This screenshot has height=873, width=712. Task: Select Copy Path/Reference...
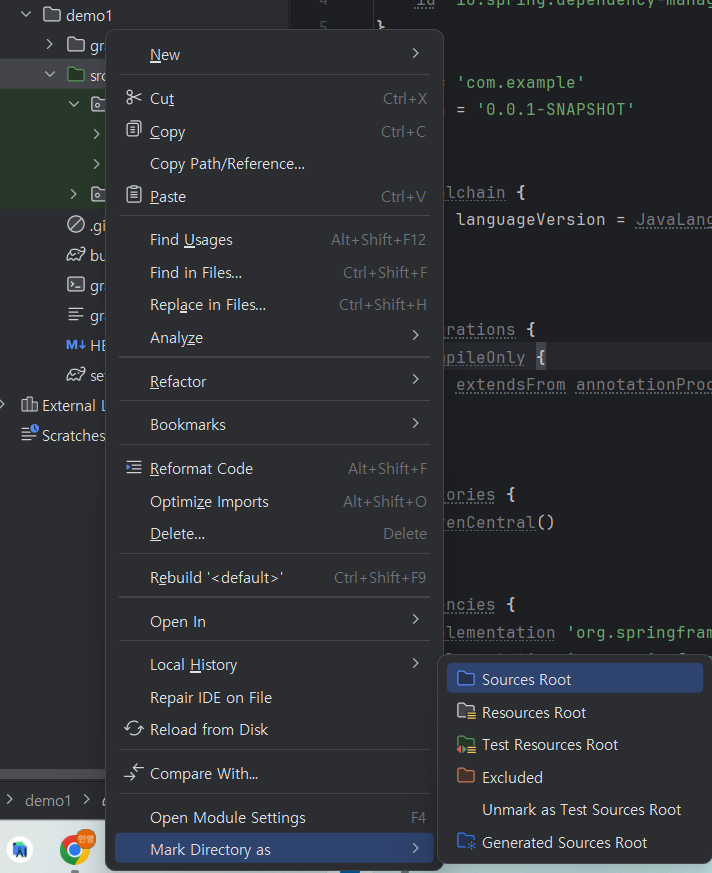(x=227, y=164)
